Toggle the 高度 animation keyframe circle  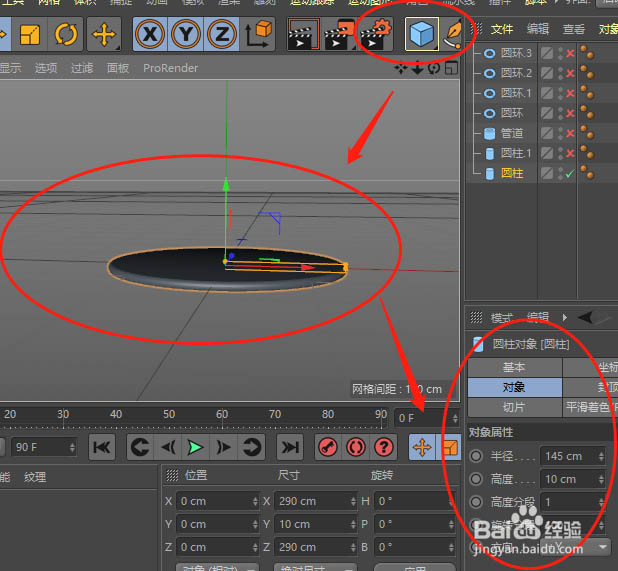pyautogui.click(x=476, y=479)
